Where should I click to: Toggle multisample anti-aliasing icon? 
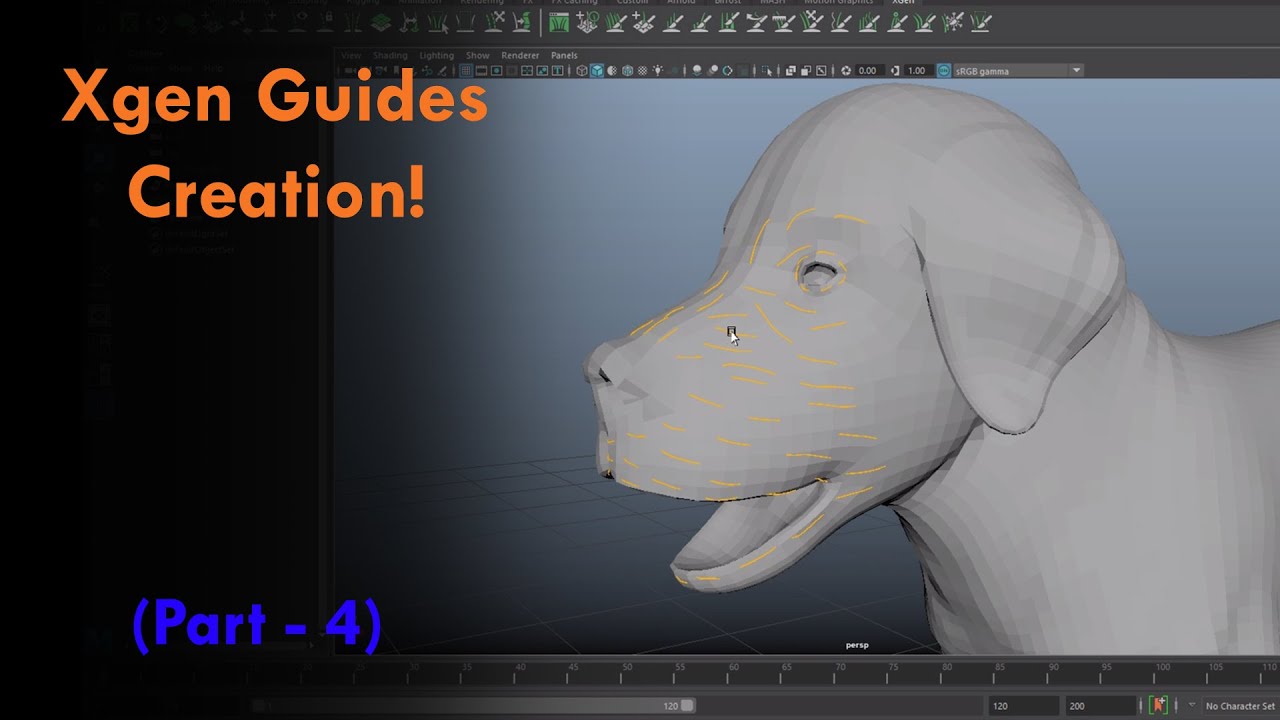coord(727,71)
